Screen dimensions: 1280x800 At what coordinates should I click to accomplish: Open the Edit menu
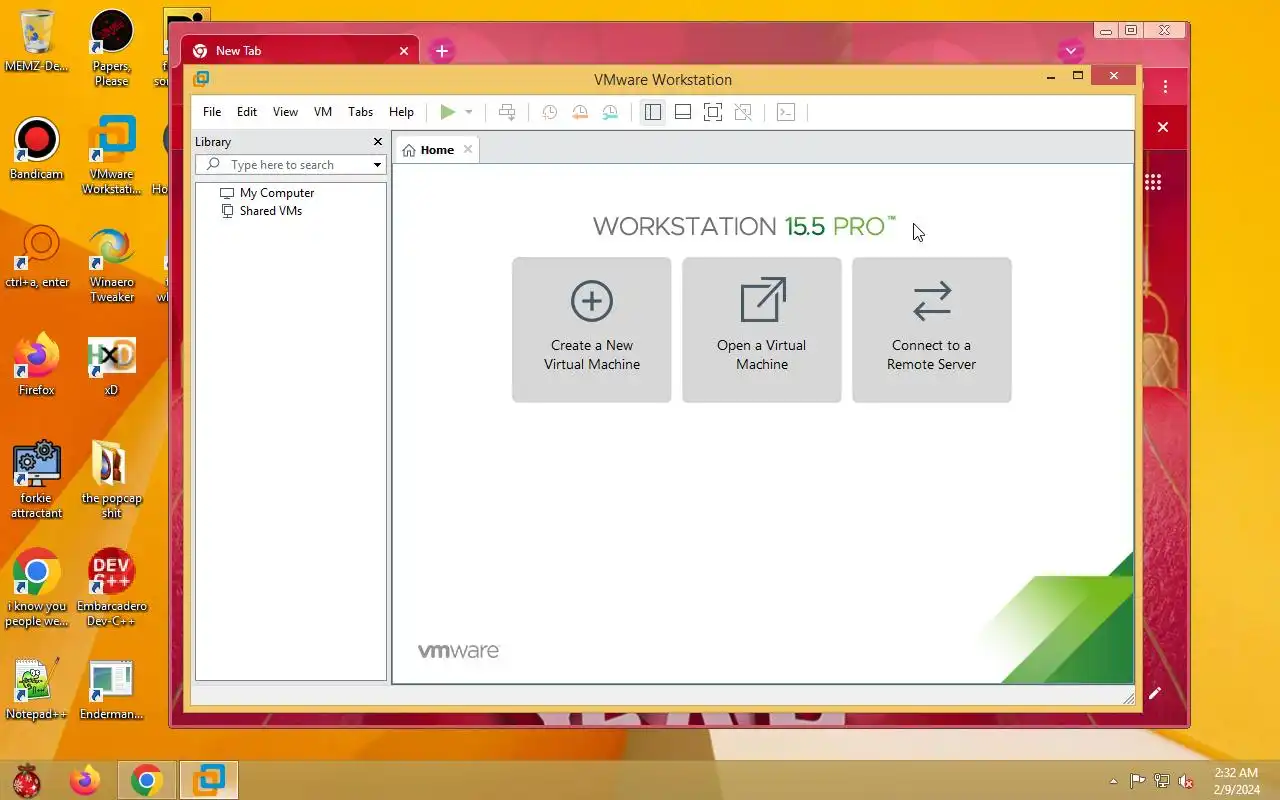pyautogui.click(x=247, y=112)
